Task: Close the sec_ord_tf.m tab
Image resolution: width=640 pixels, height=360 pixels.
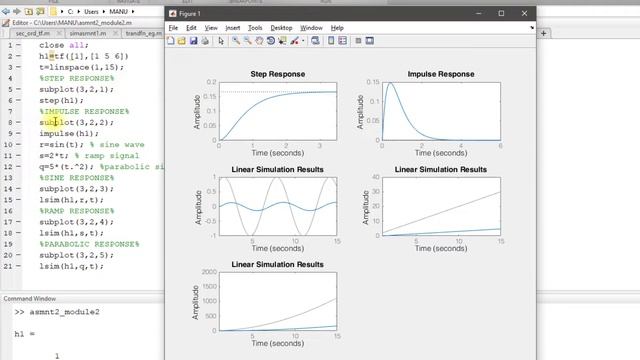Action: click(59, 33)
